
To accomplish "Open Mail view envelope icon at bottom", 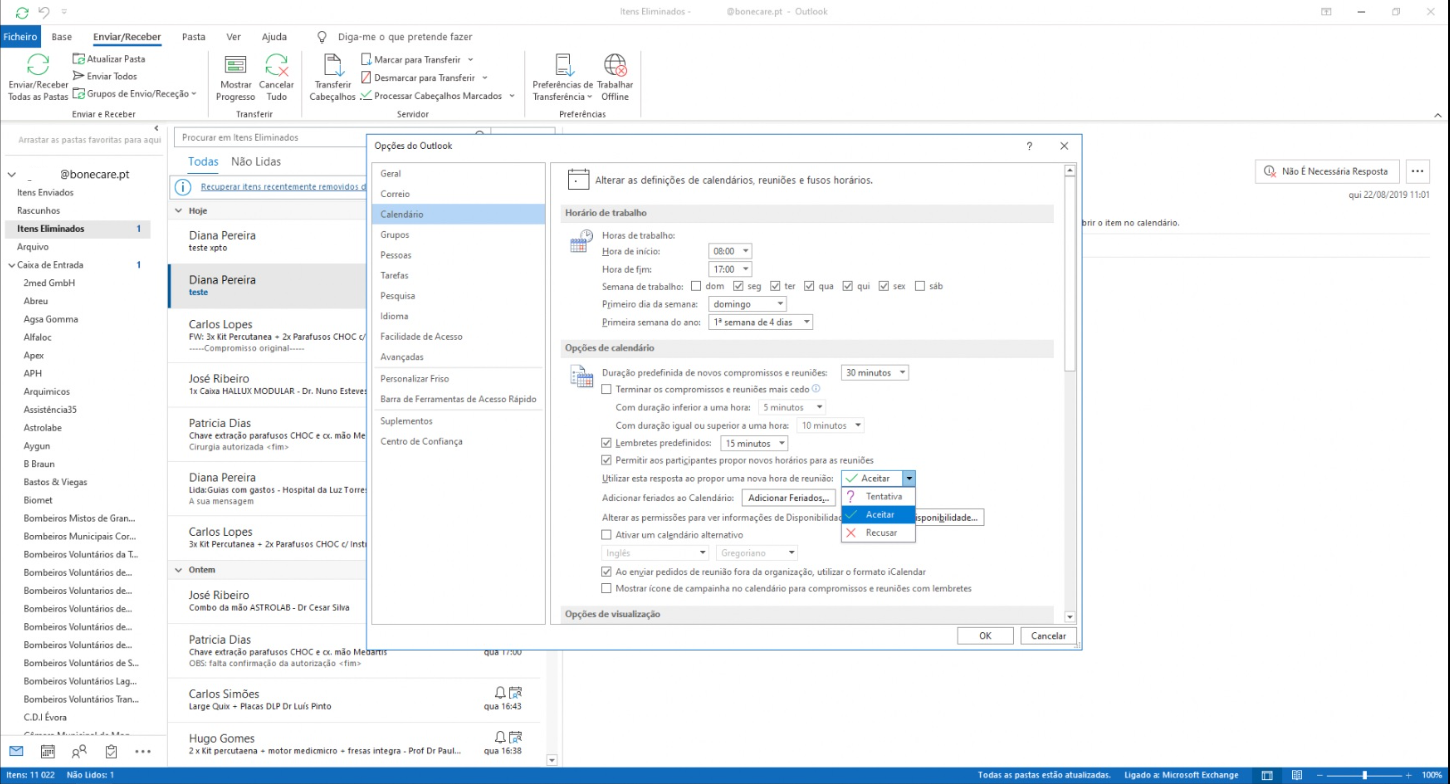I will 16,751.
